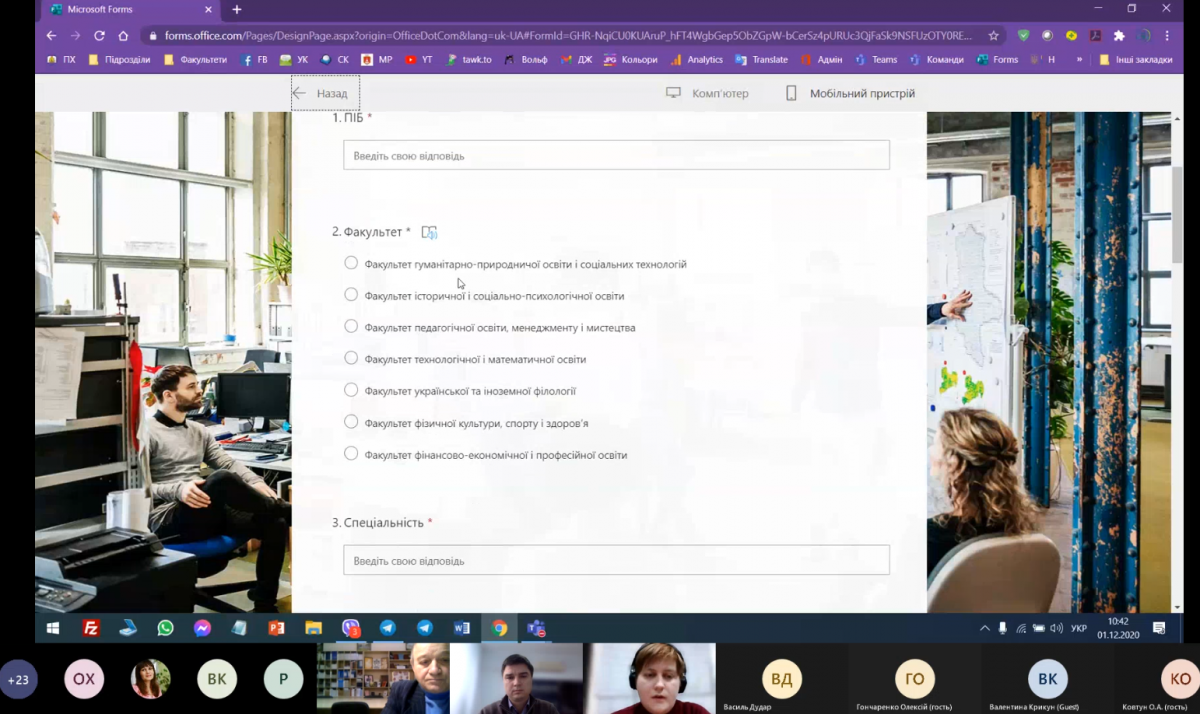The image size is (1200, 714).
Task: Open the Translate bookmark
Action: (761, 60)
